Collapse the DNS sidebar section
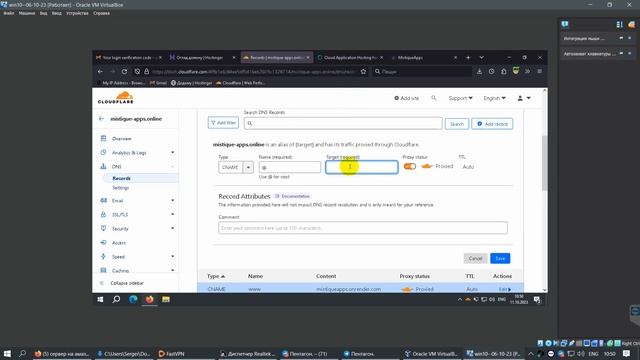This screenshot has height=360, width=640. [172, 167]
